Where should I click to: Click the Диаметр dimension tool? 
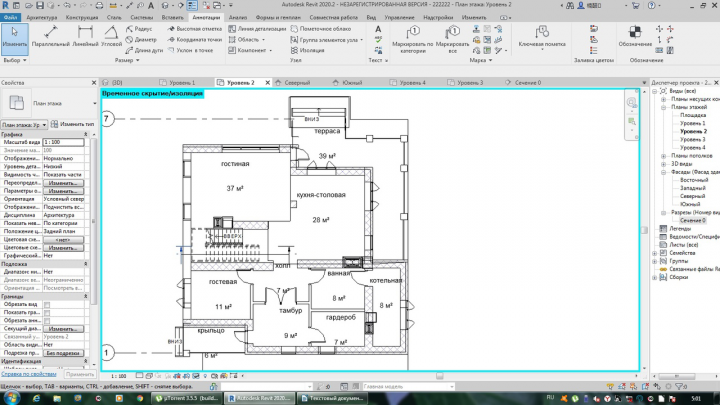tap(141, 39)
